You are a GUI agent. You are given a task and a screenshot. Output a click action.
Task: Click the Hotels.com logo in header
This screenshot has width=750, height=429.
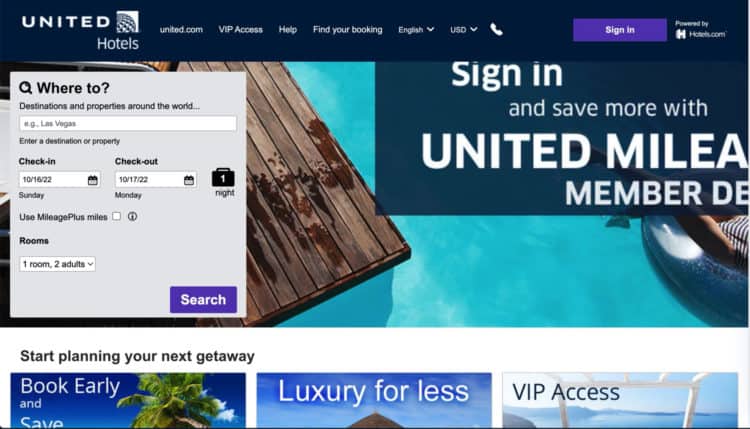(x=701, y=34)
